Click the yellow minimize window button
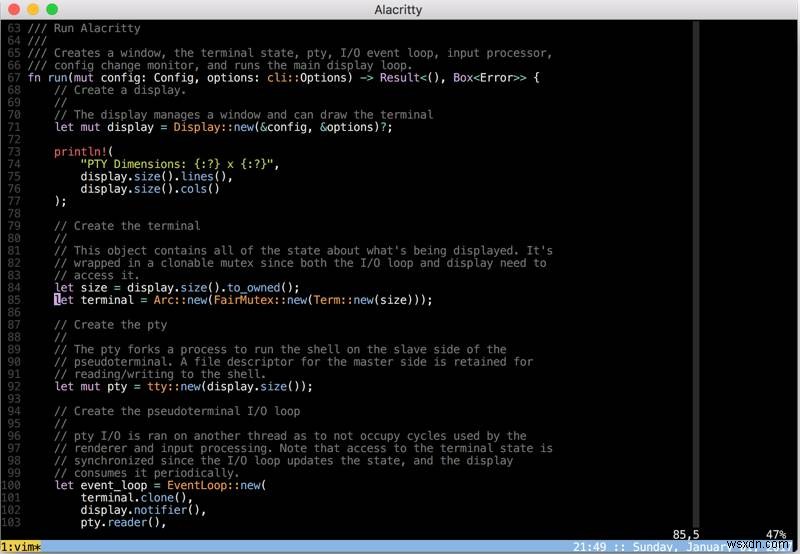 click(x=33, y=9)
